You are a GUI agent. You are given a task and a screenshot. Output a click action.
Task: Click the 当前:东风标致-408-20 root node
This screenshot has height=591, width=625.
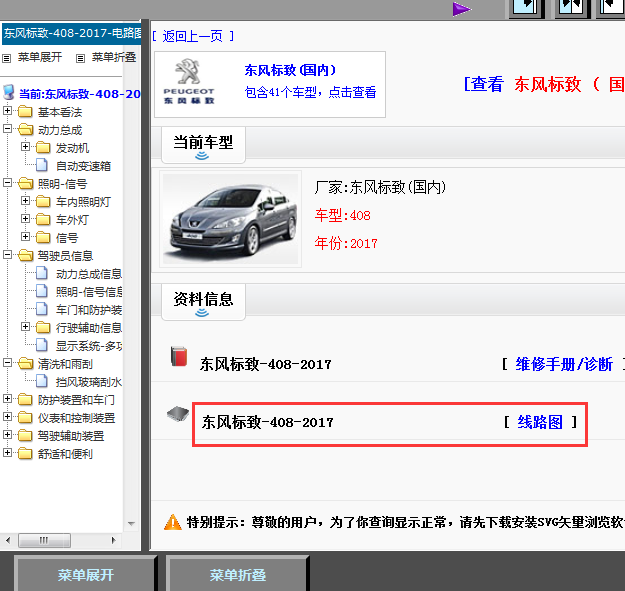pyautogui.click(x=80, y=94)
